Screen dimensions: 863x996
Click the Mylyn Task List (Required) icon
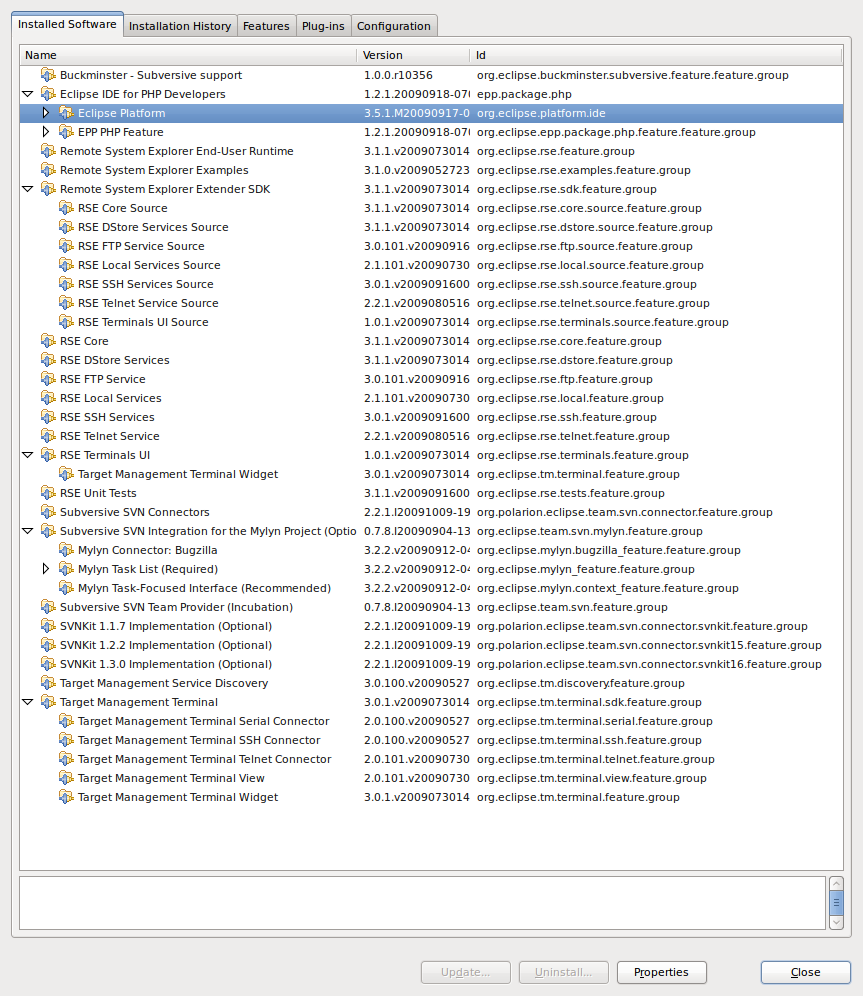coord(66,569)
